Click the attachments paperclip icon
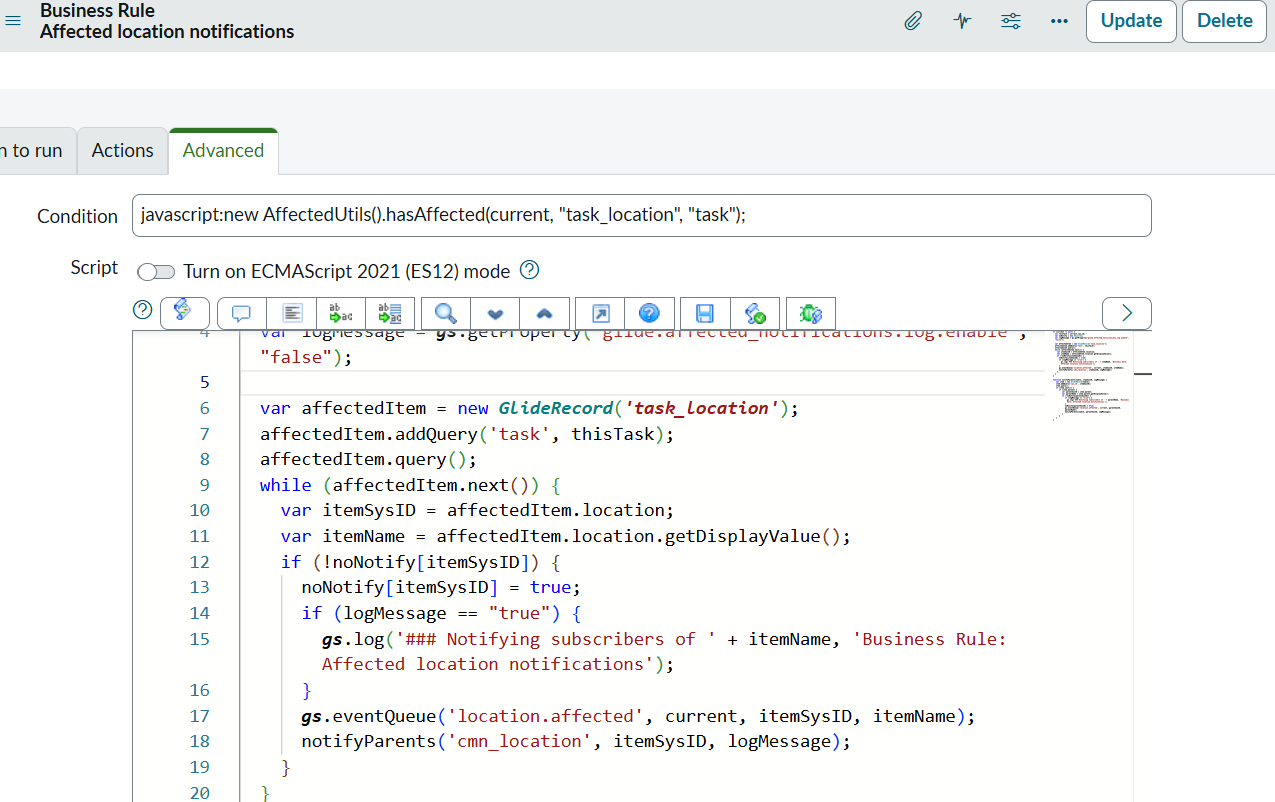Viewport: 1275px width, 802px height. tap(912, 21)
